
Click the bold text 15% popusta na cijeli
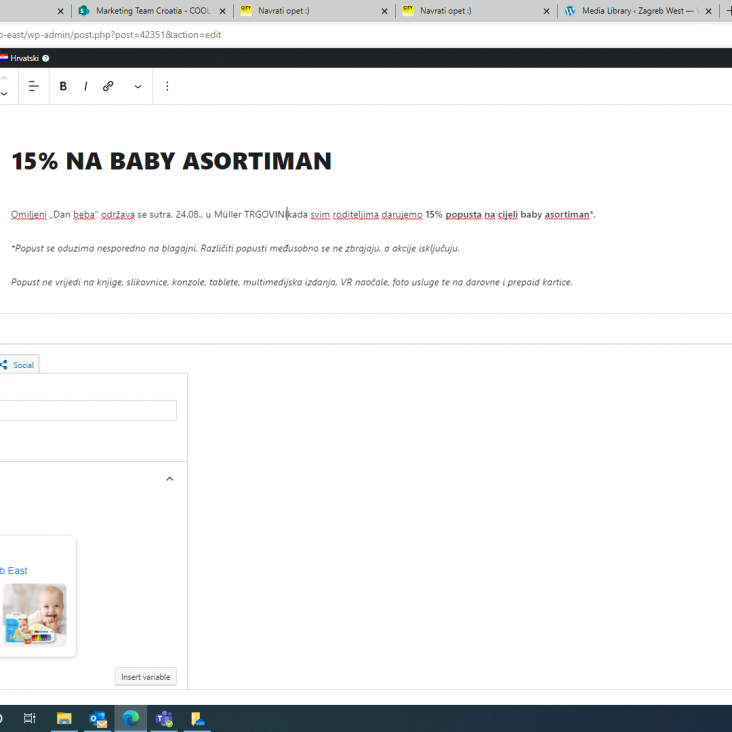pyautogui.click(x=471, y=215)
